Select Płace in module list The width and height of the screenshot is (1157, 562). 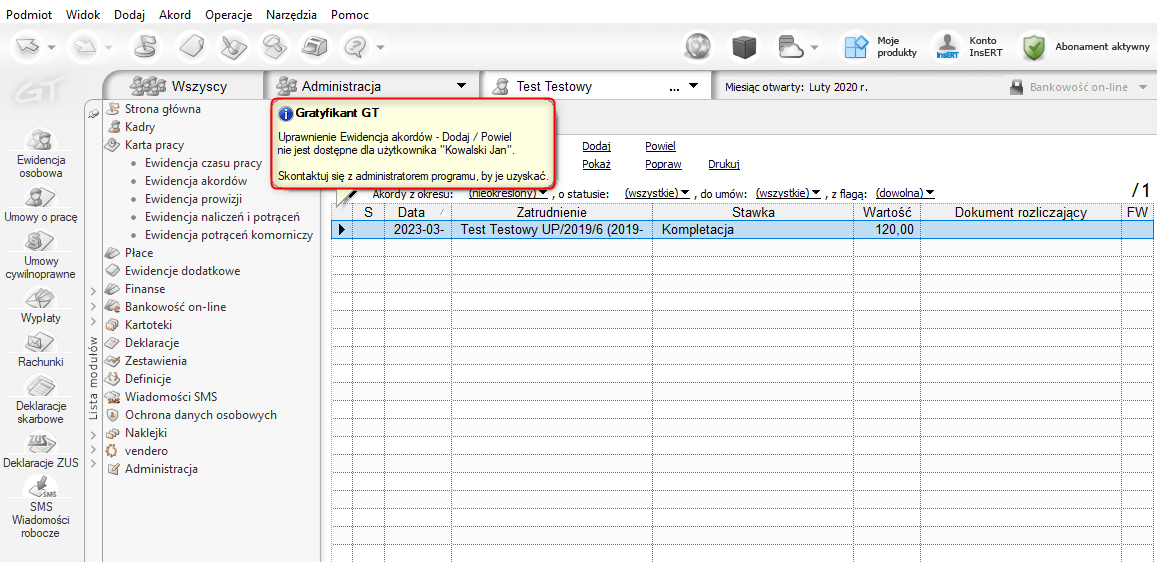139,253
